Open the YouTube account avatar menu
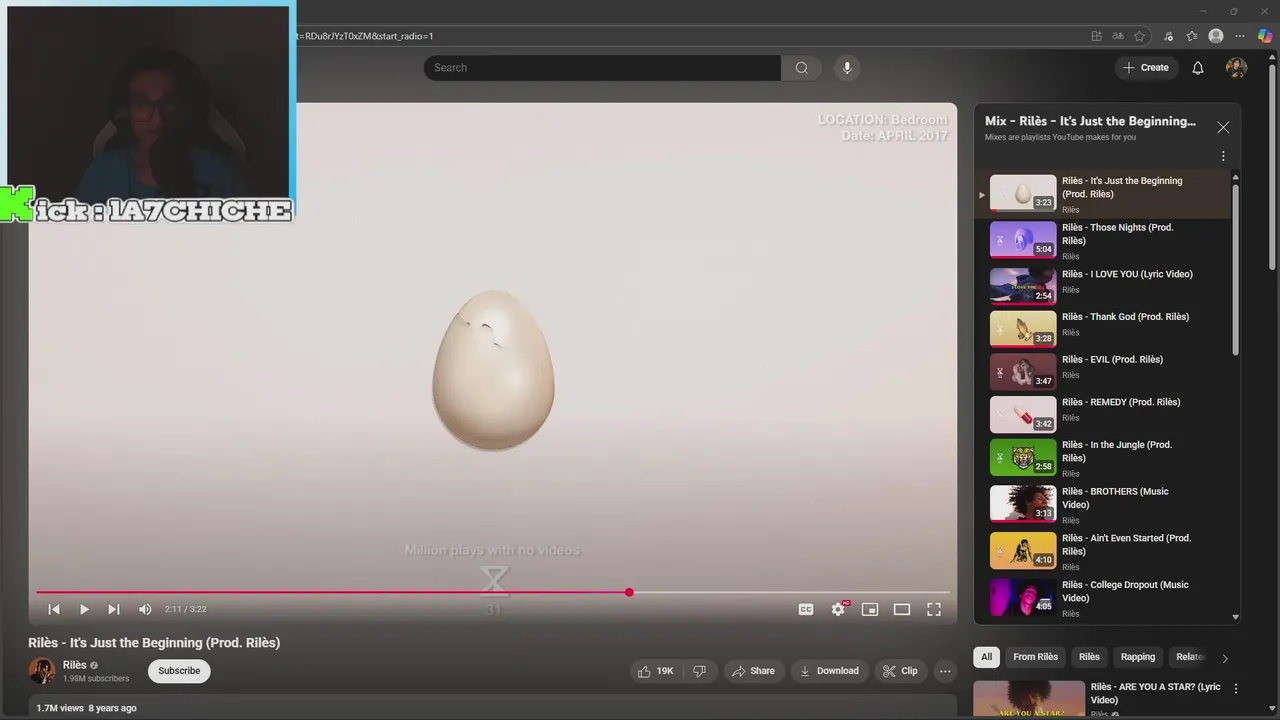This screenshot has width=1280, height=720. click(x=1237, y=68)
